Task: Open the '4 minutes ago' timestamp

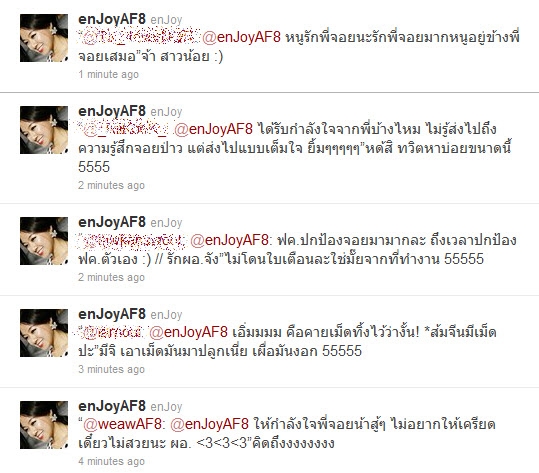Action: (x=111, y=461)
